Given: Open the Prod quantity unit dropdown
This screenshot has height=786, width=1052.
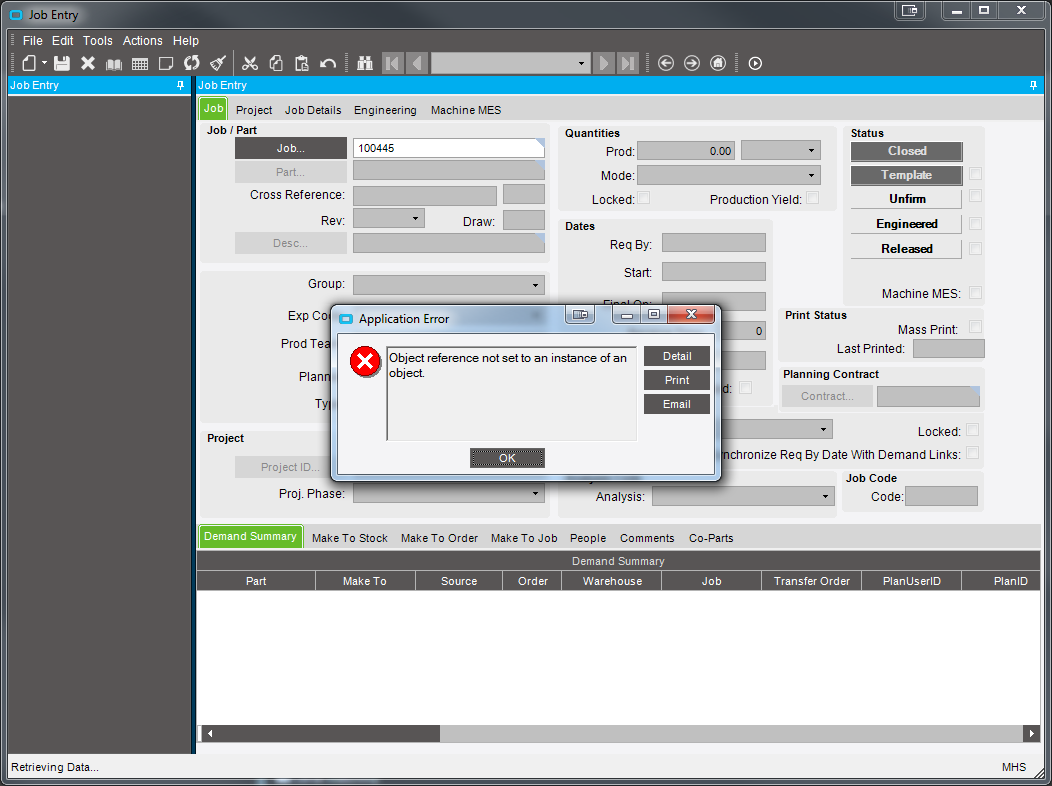Looking at the screenshot, I should [x=812, y=150].
